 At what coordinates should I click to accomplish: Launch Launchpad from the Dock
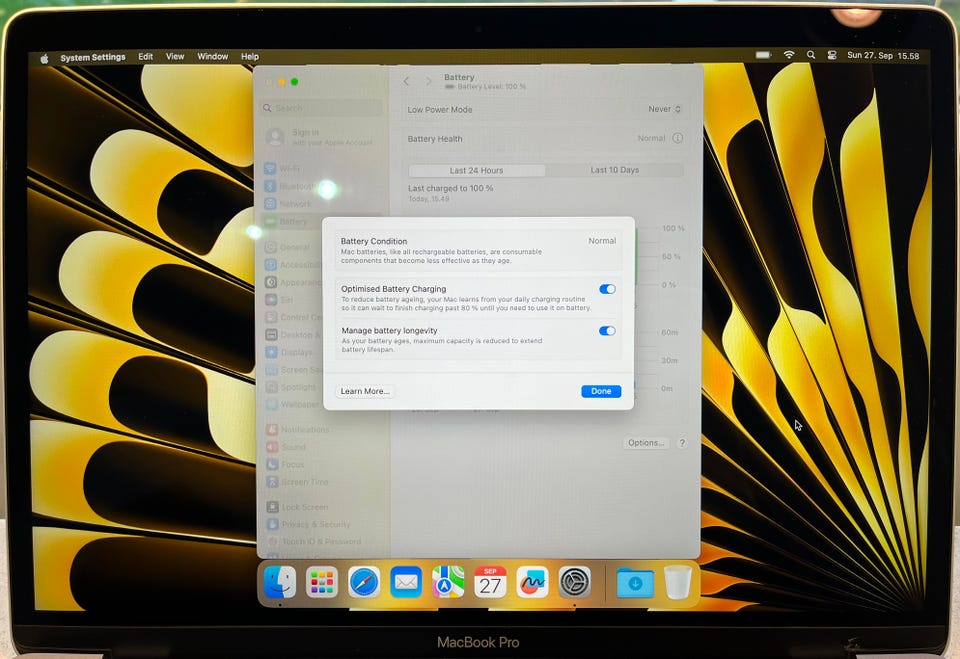[x=322, y=582]
